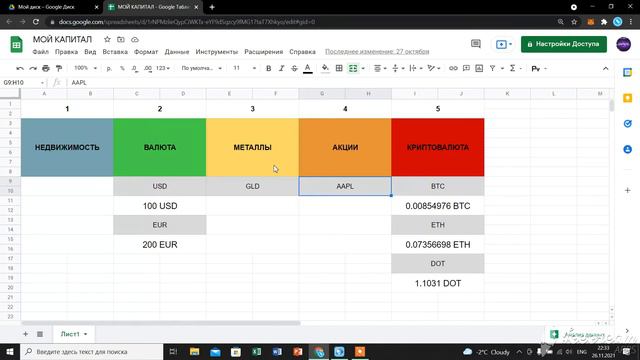Open text wrapping dropdown
This screenshot has height=360, width=640.
(x=416, y=69)
